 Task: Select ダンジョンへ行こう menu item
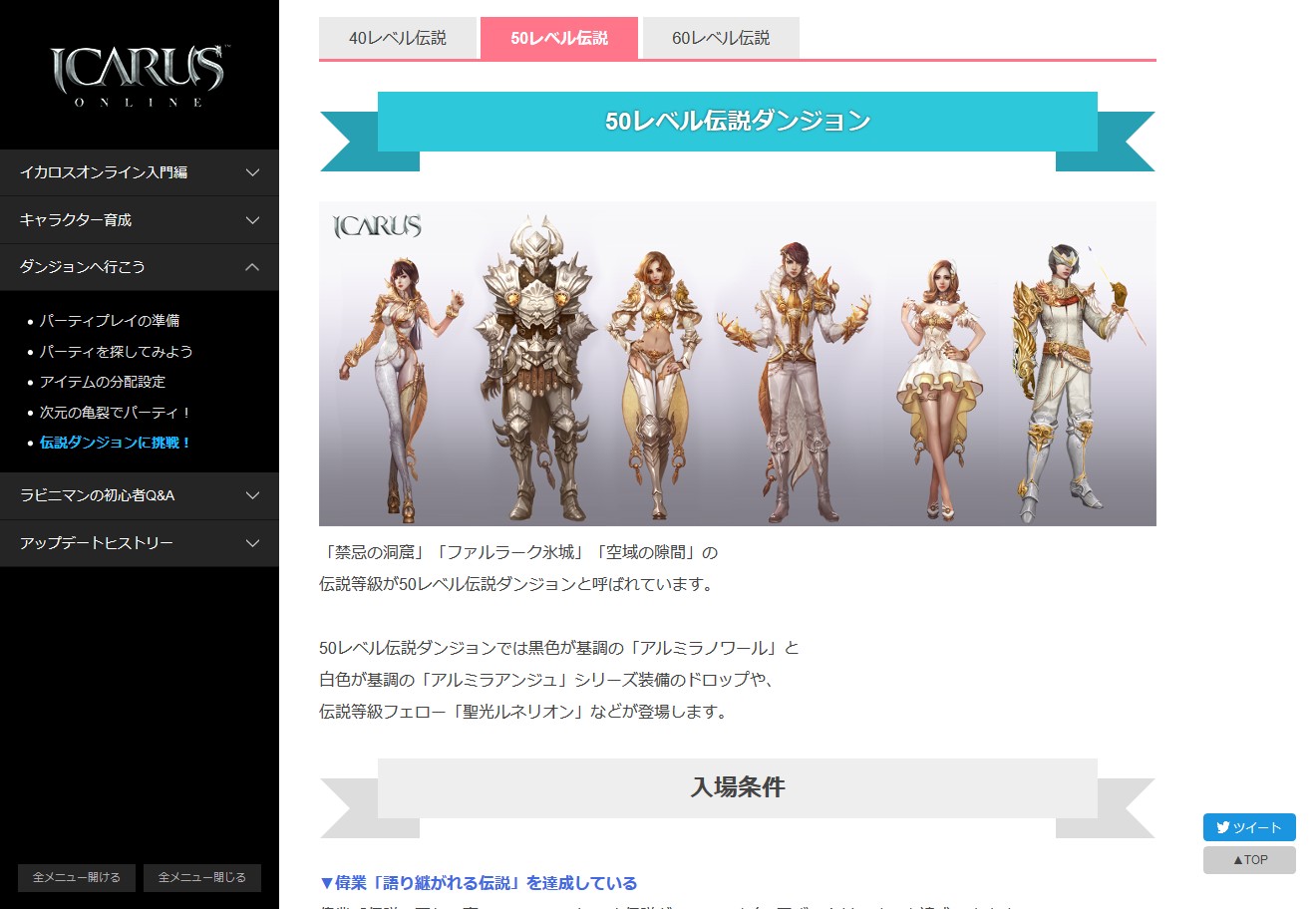pos(140,267)
